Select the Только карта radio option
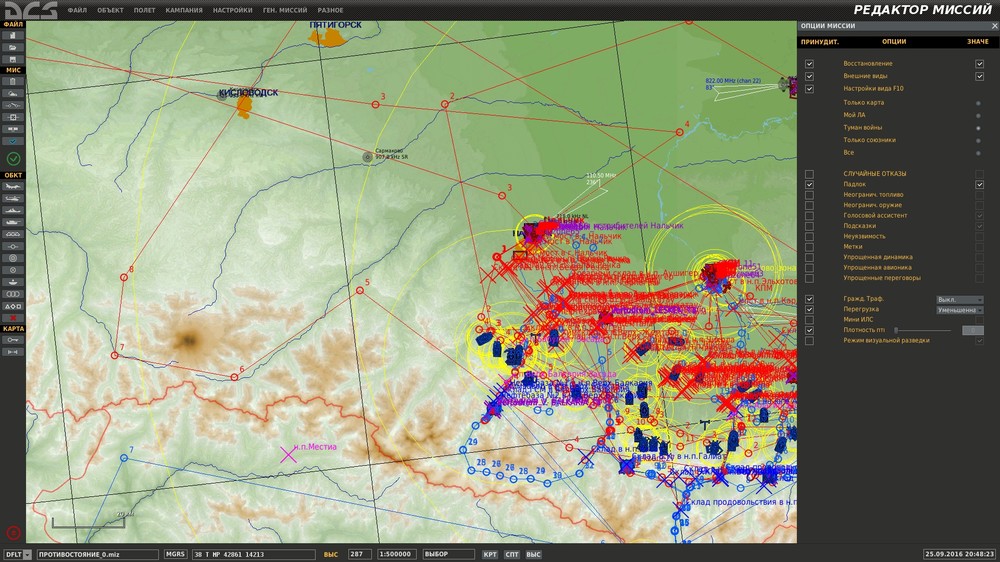Viewport: 1000px width, 562px height. pos(978,103)
